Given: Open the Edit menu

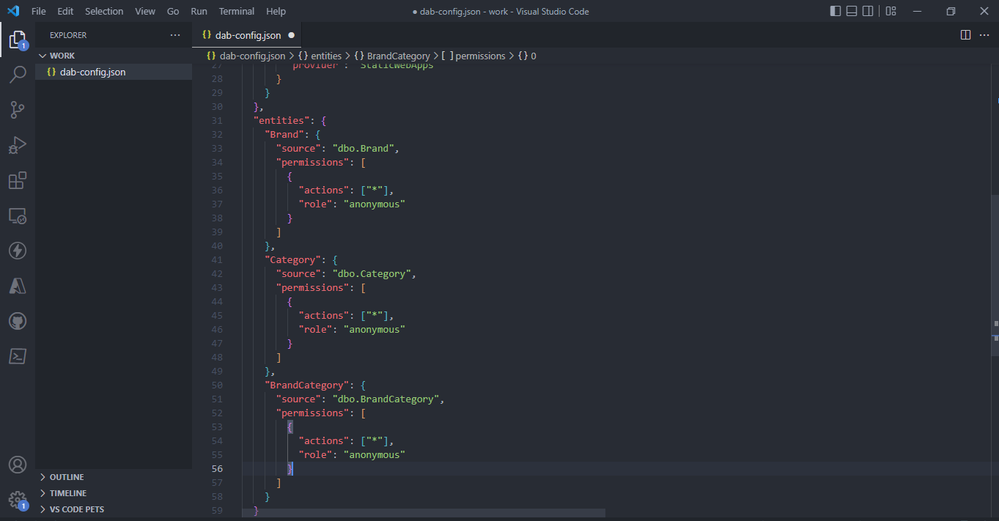Looking at the screenshot, I should 65,11.
